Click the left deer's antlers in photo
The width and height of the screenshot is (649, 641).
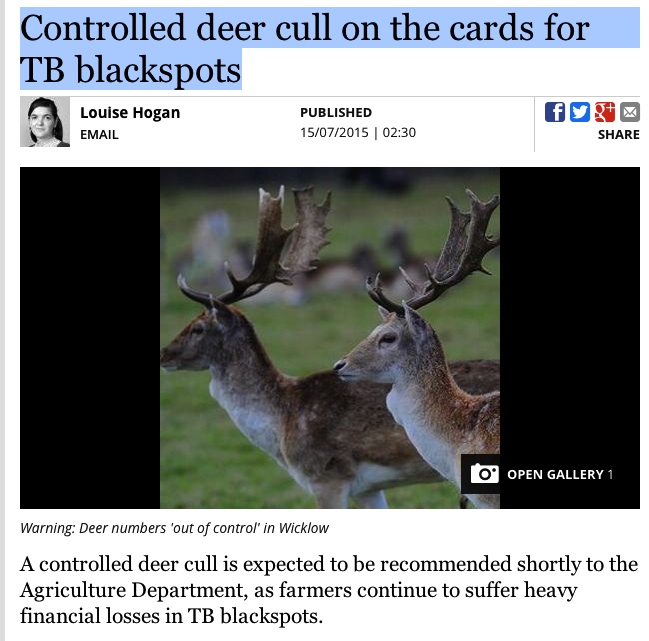point(265,244)
